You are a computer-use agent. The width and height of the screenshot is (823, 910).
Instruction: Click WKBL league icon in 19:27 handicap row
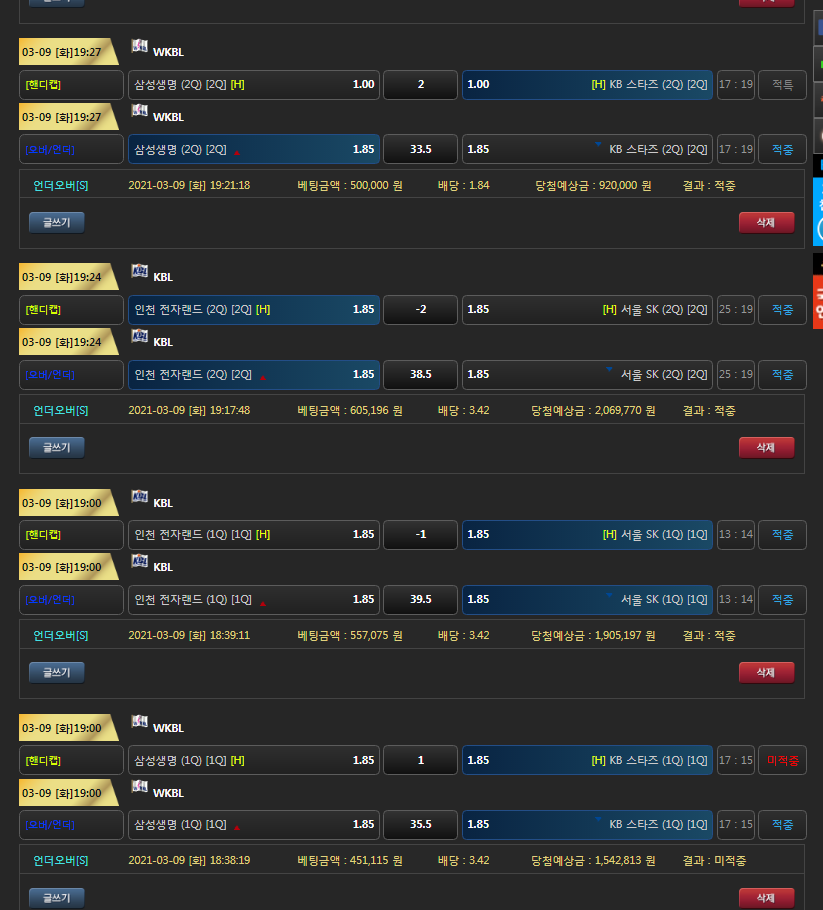(139, 47)
